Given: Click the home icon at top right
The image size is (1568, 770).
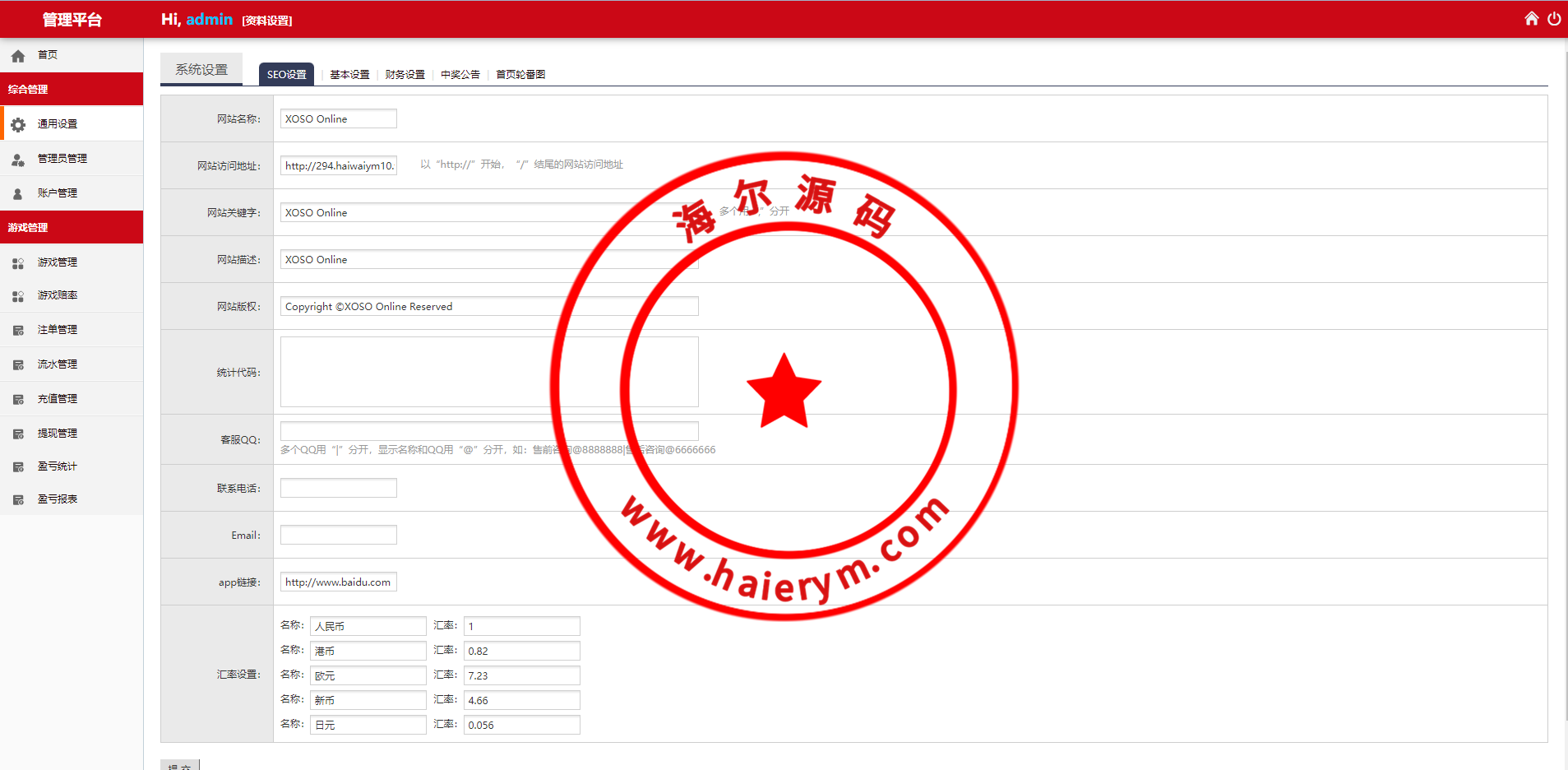Looking at the screenshot, I should point(1531,17).
